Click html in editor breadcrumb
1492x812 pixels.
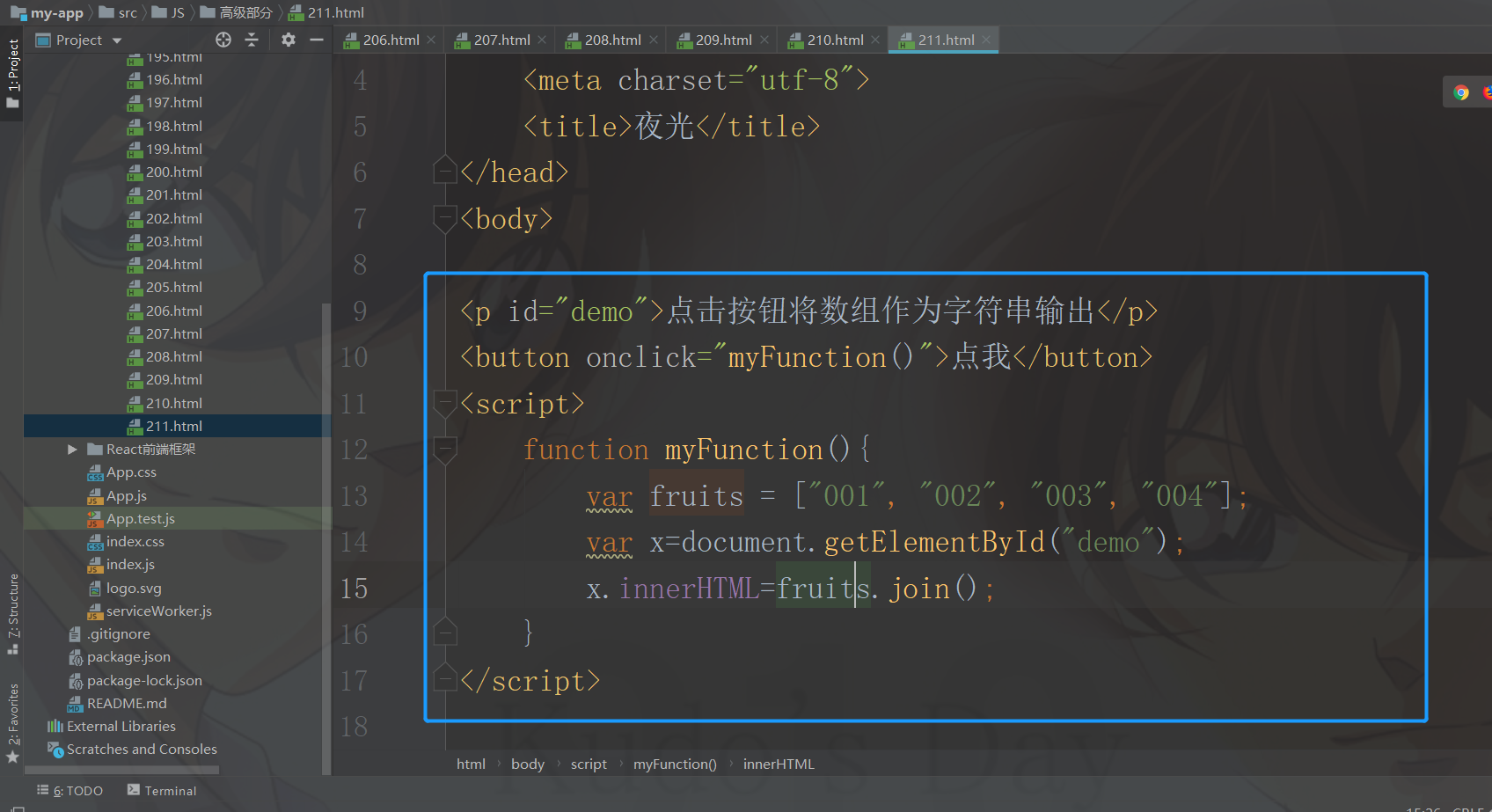471,764
